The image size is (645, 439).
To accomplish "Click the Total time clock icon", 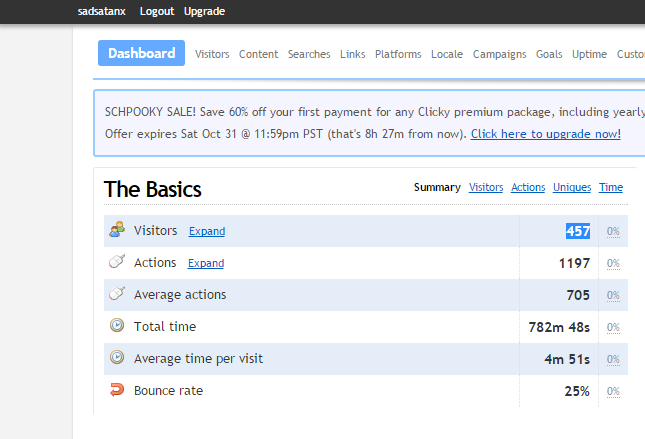I will click(x=117, y=326).
